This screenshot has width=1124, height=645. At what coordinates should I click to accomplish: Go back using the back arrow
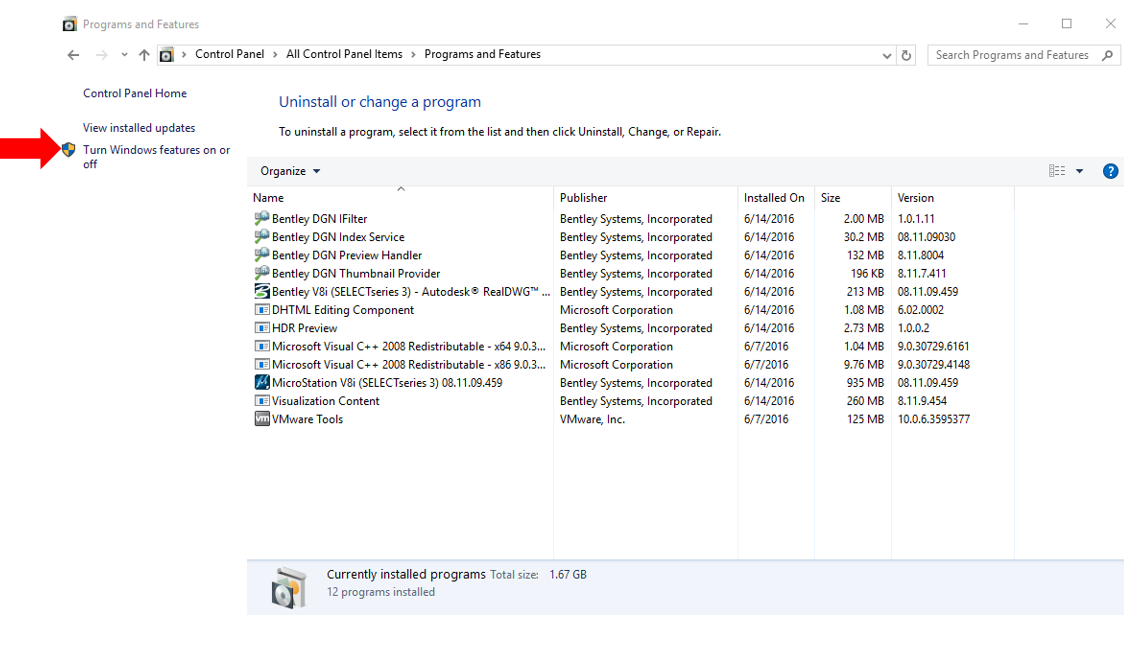coord(73,55)
